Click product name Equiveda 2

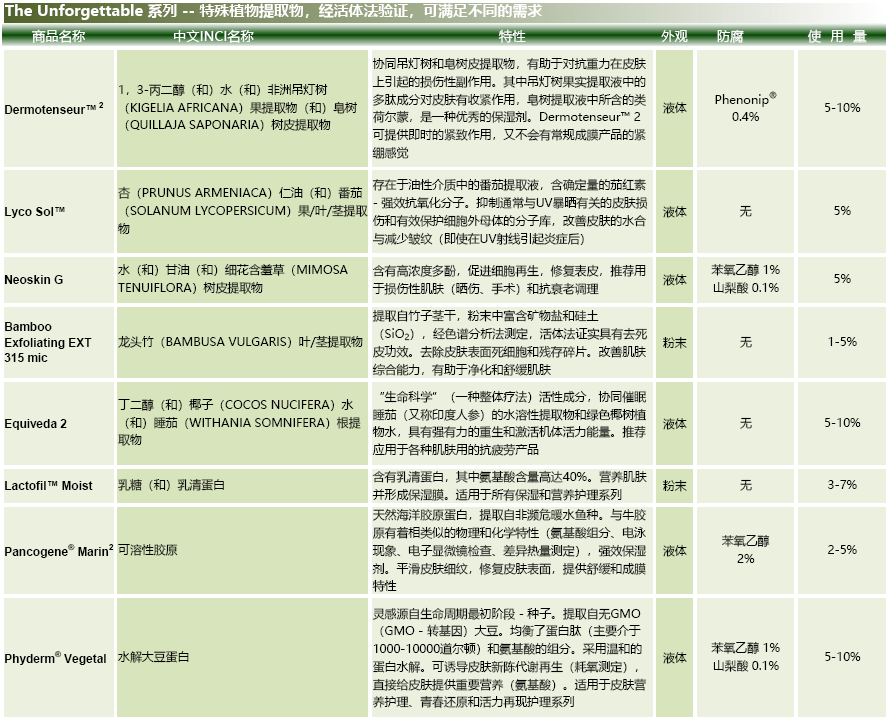tap(35, 423)
